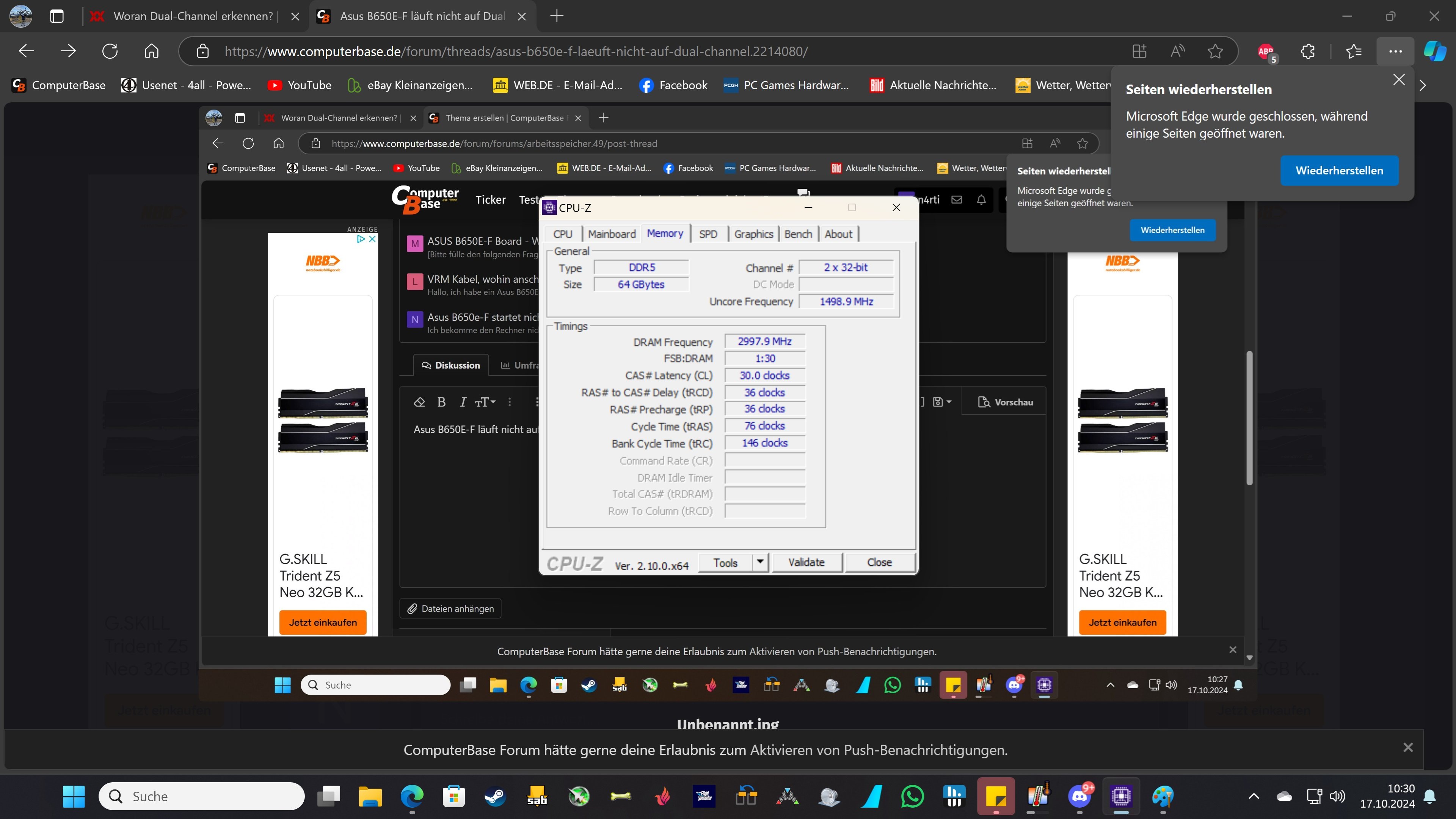Open the Edge home page icon
The width and height of the screenshot is (1456, 819).
point(152,52)
